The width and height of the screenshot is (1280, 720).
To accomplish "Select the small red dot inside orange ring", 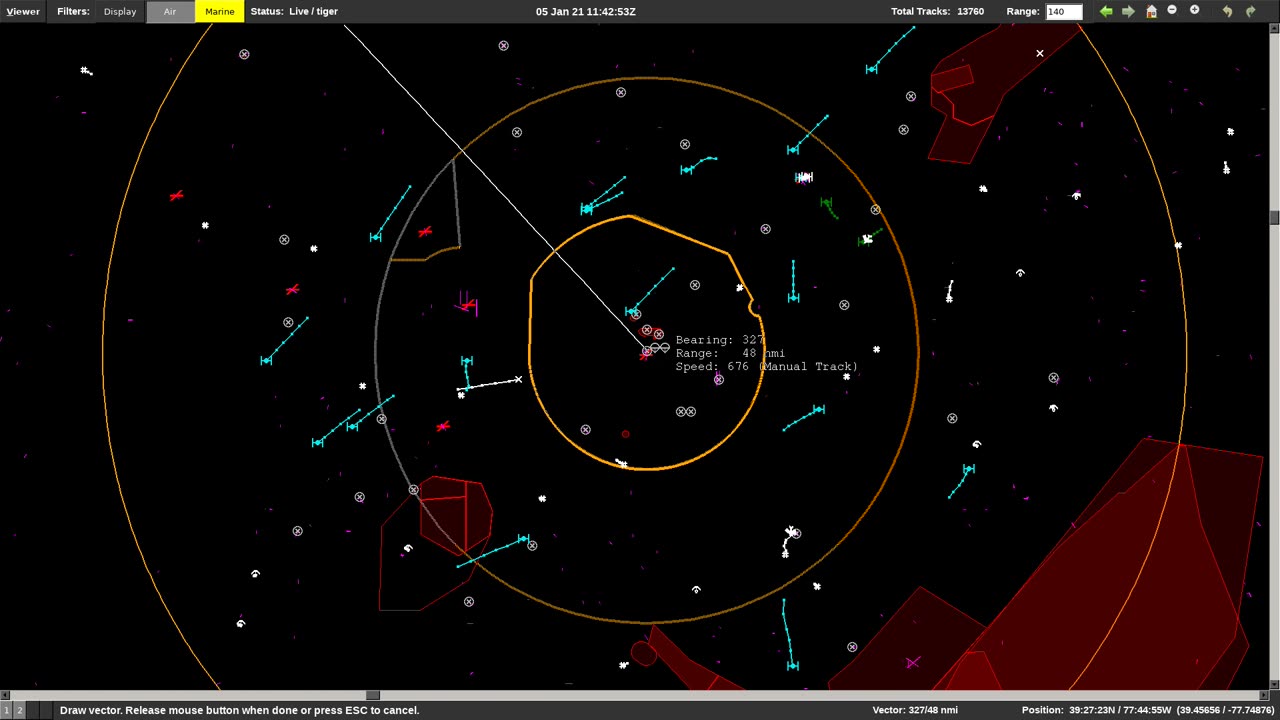I will 626,434.
